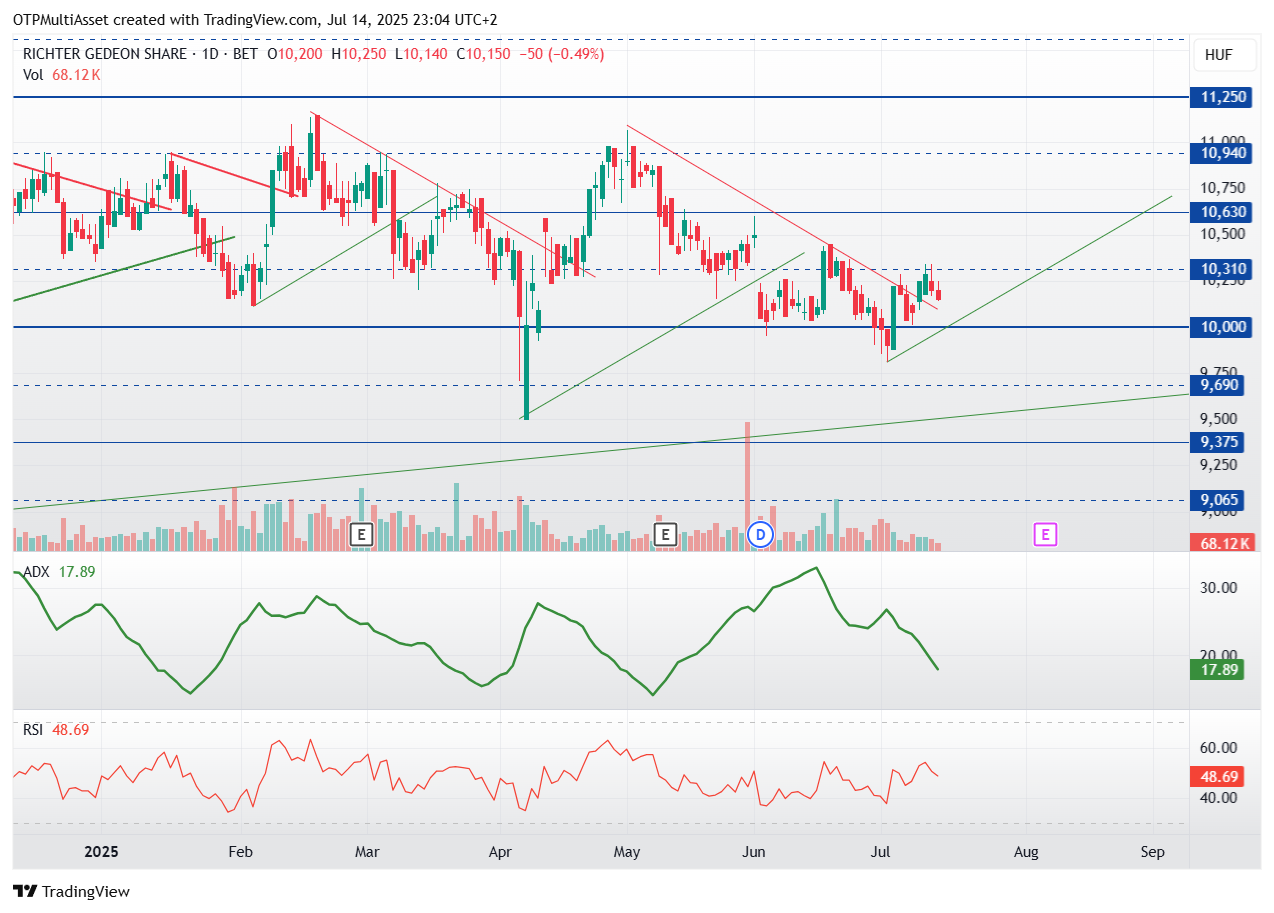Viewport: 1274px width, 913px height.
Task: Click the 1D interval label in title
Action: (210, 54)
